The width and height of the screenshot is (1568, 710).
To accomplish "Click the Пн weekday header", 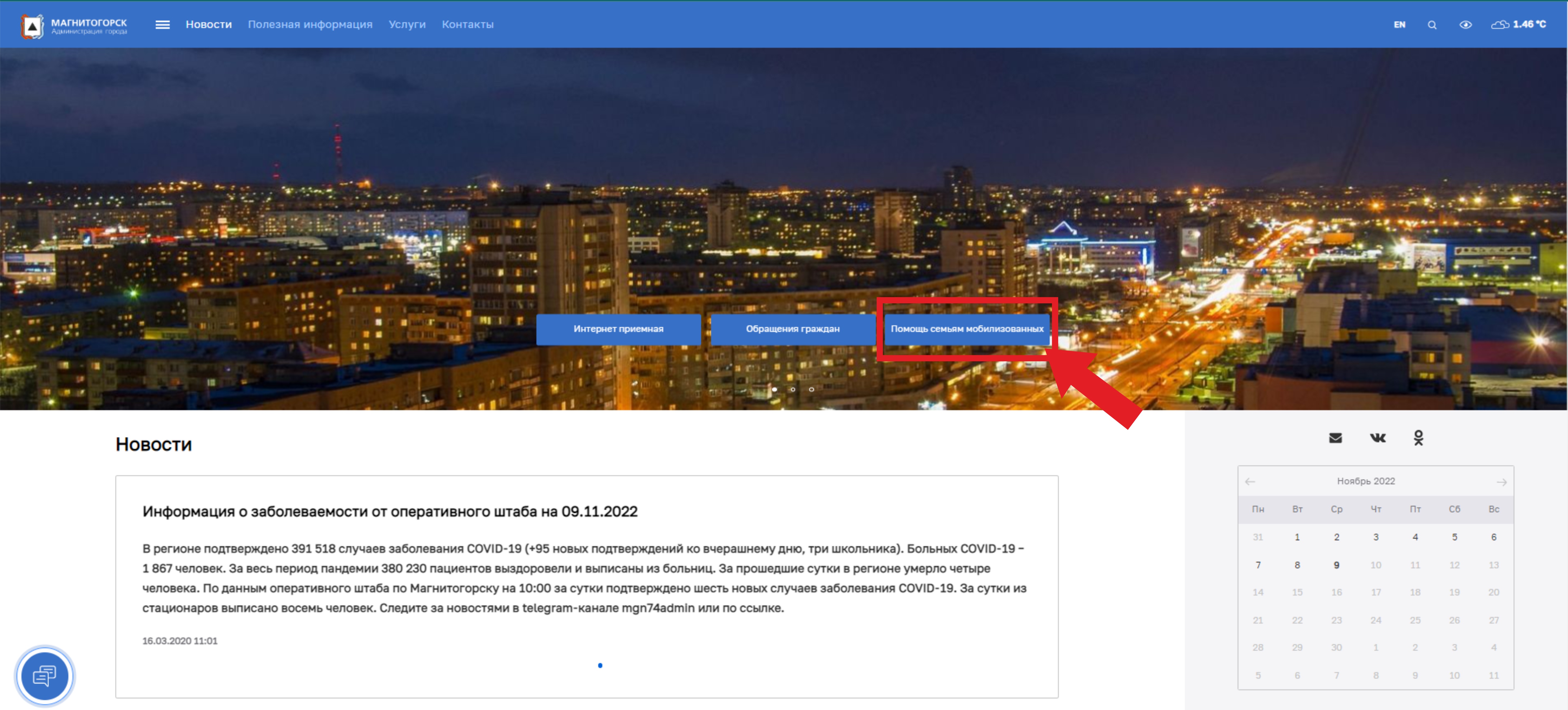I will pos(1258,510).
